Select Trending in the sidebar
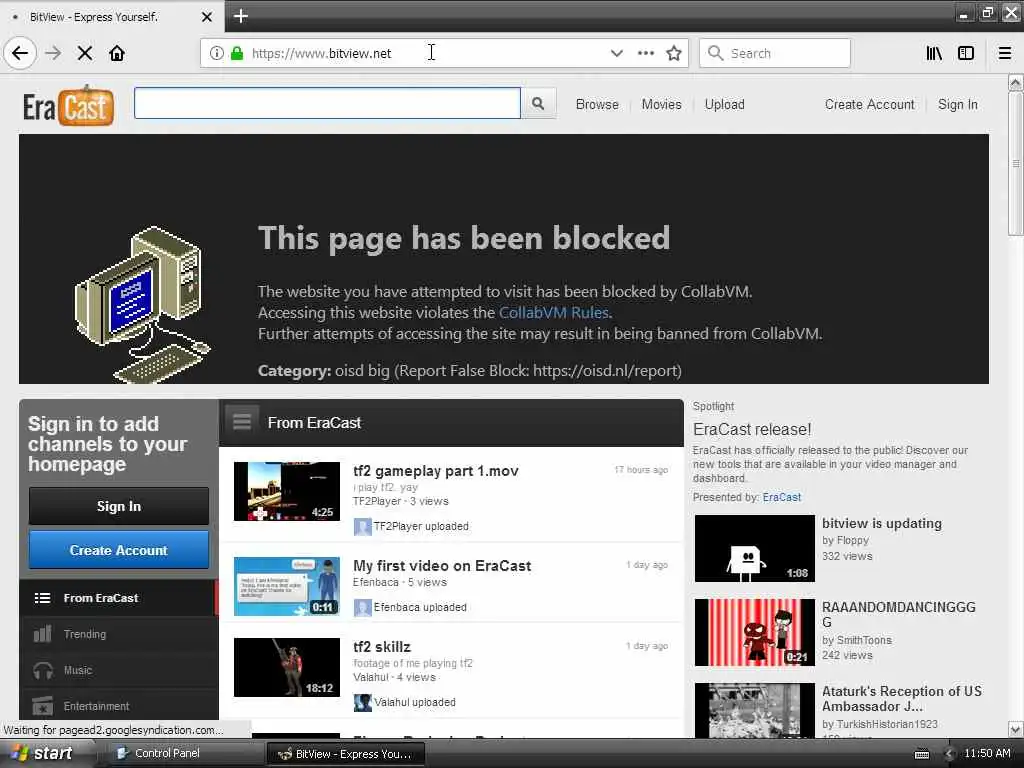The height and width of the screenshot is (768, 1024). (x=119, y=634)
